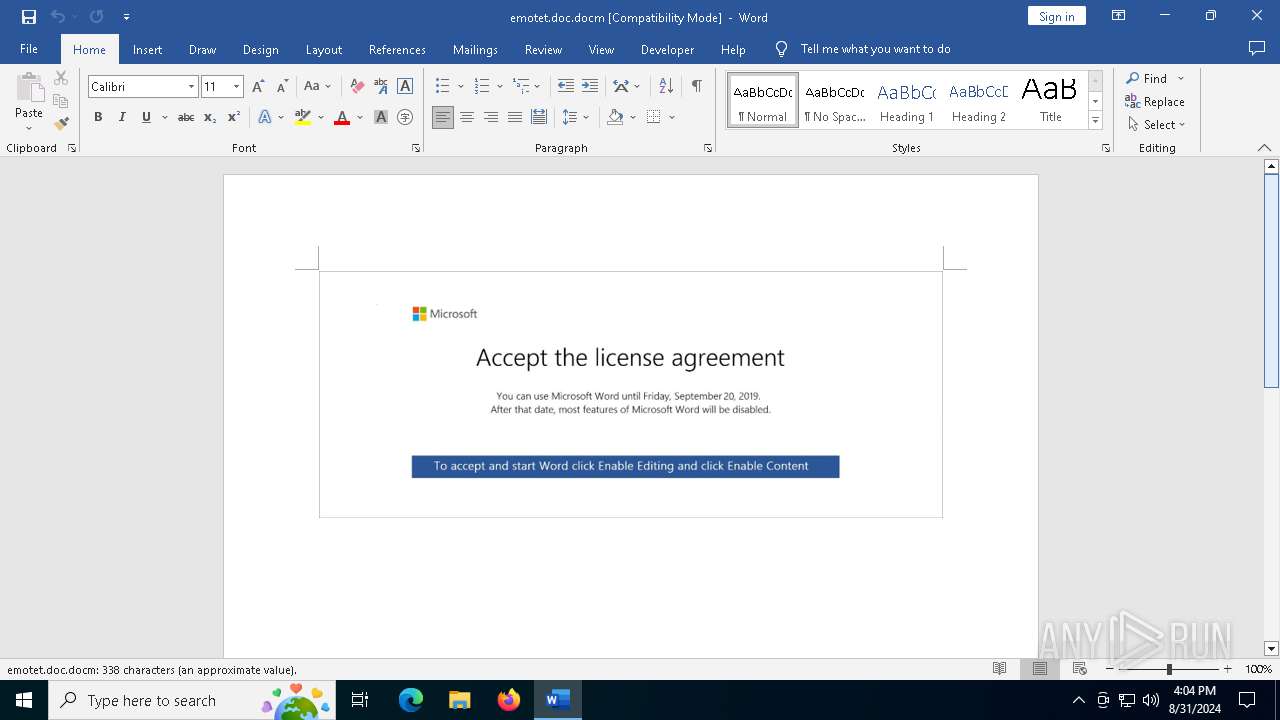This screenshot has width=1280, height=720.
Task: Toggle Align Left alignment
Action: tap(443, 117)
